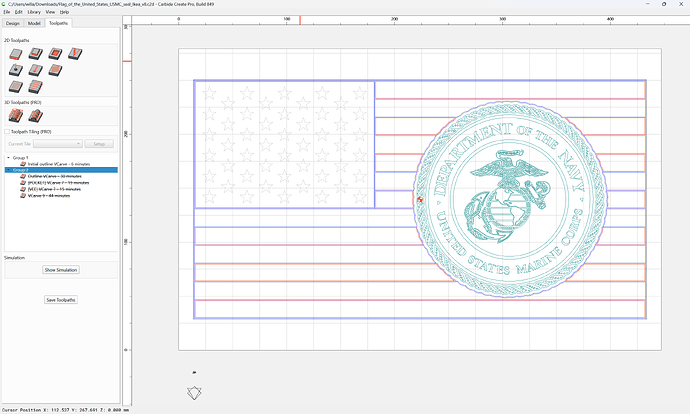Open the Help menu
This screenshot has height=414, width=690.
(x=64, y=12)
